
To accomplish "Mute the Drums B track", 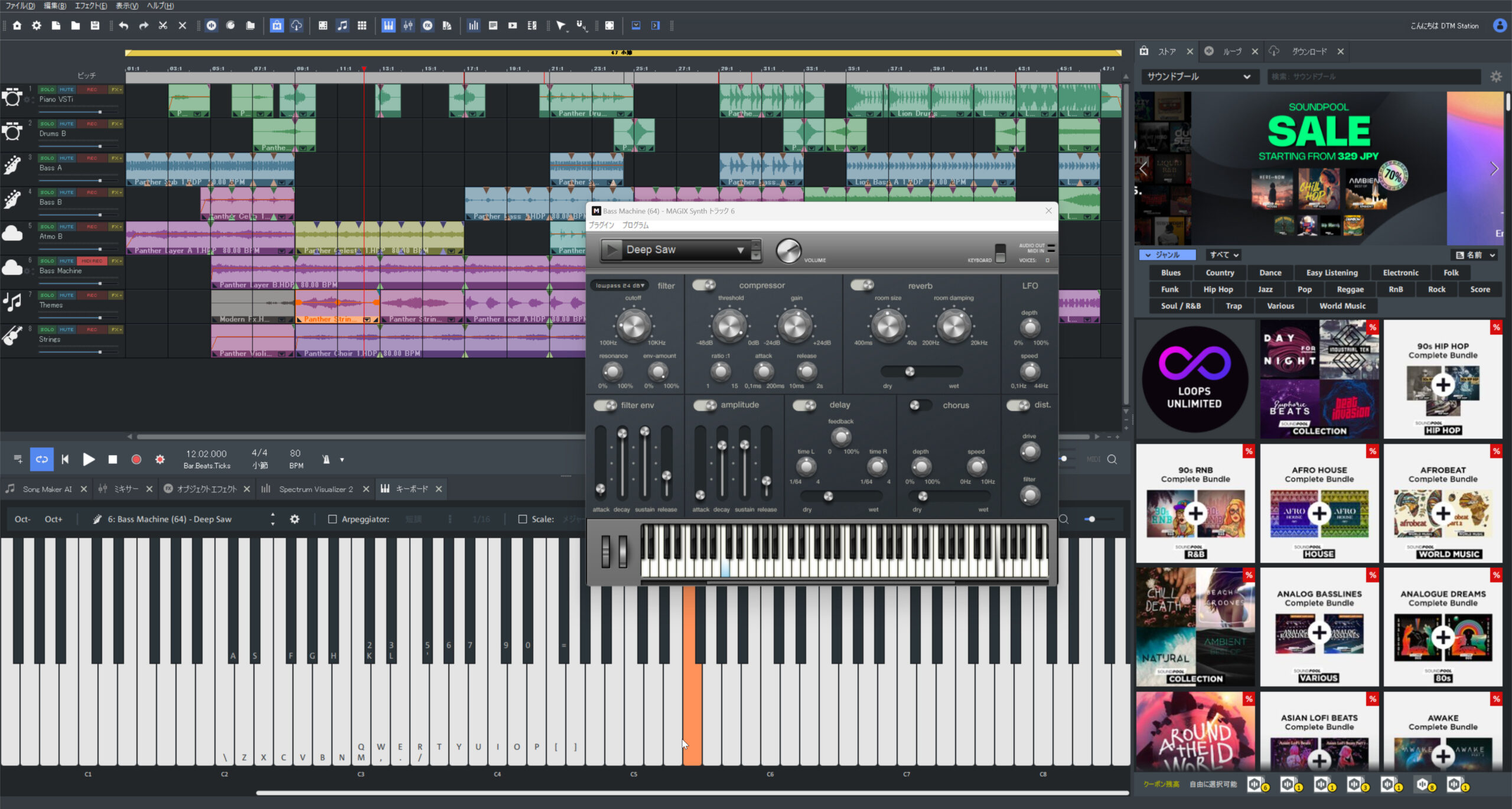I will tap(67, 124).
